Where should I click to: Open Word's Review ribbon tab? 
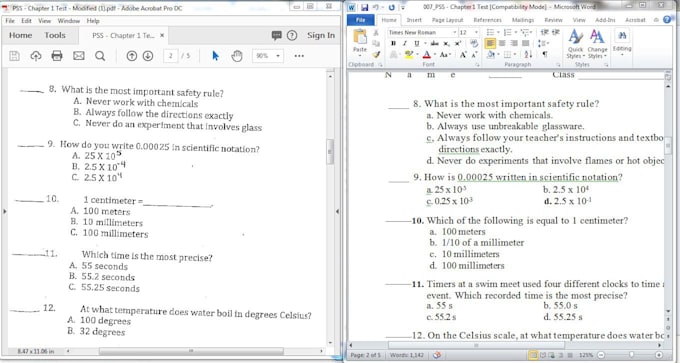pyautogui.click(x=553, y=20)
